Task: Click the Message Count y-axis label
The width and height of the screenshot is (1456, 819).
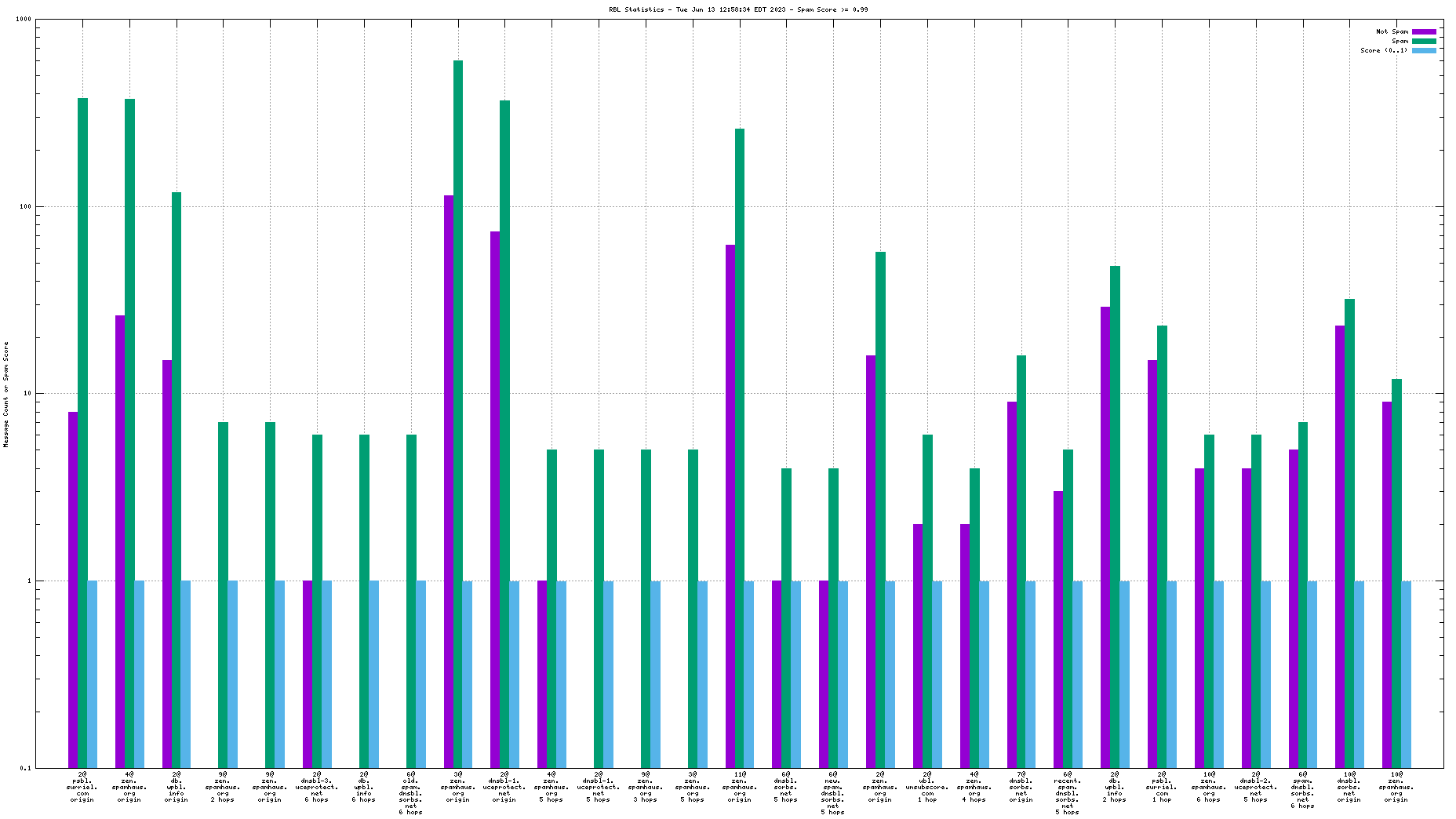Action: tap(6, 395)
